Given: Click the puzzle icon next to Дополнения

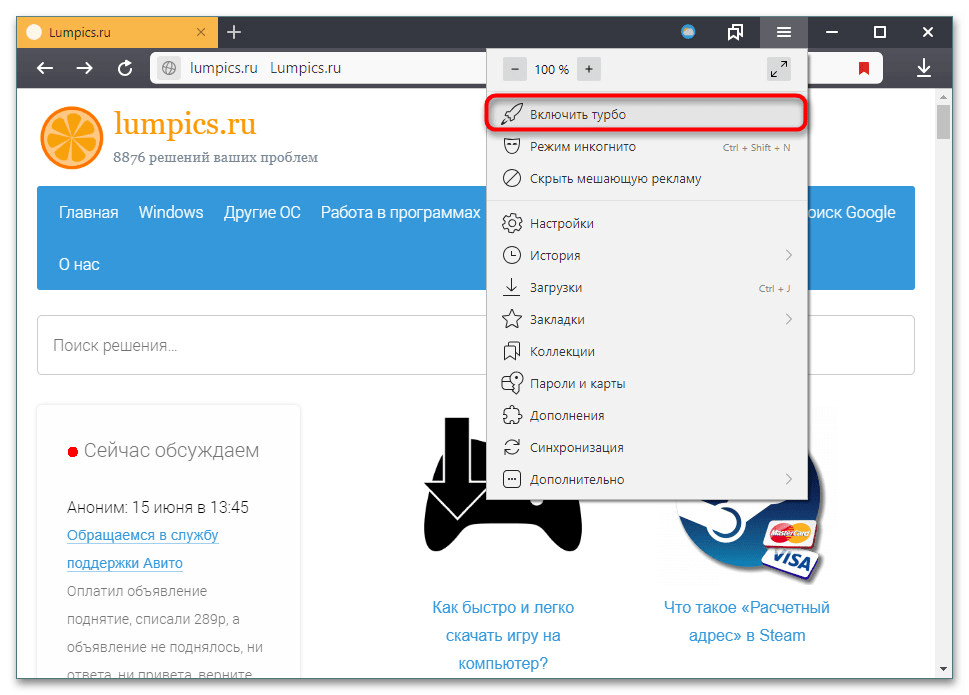Looking at the screenshot, I should click(x=512, y=415).
